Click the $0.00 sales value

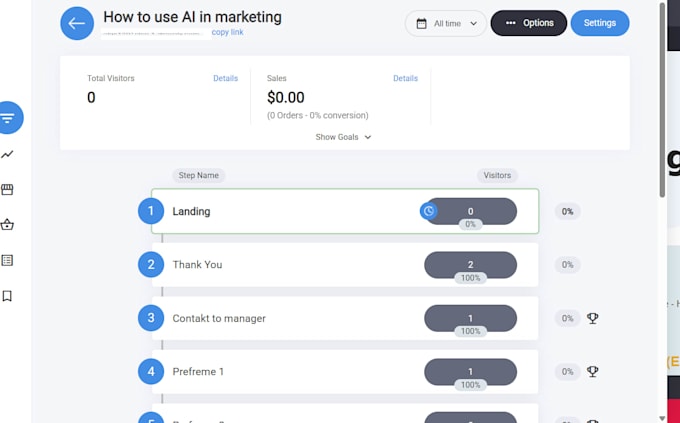(285, 97)
